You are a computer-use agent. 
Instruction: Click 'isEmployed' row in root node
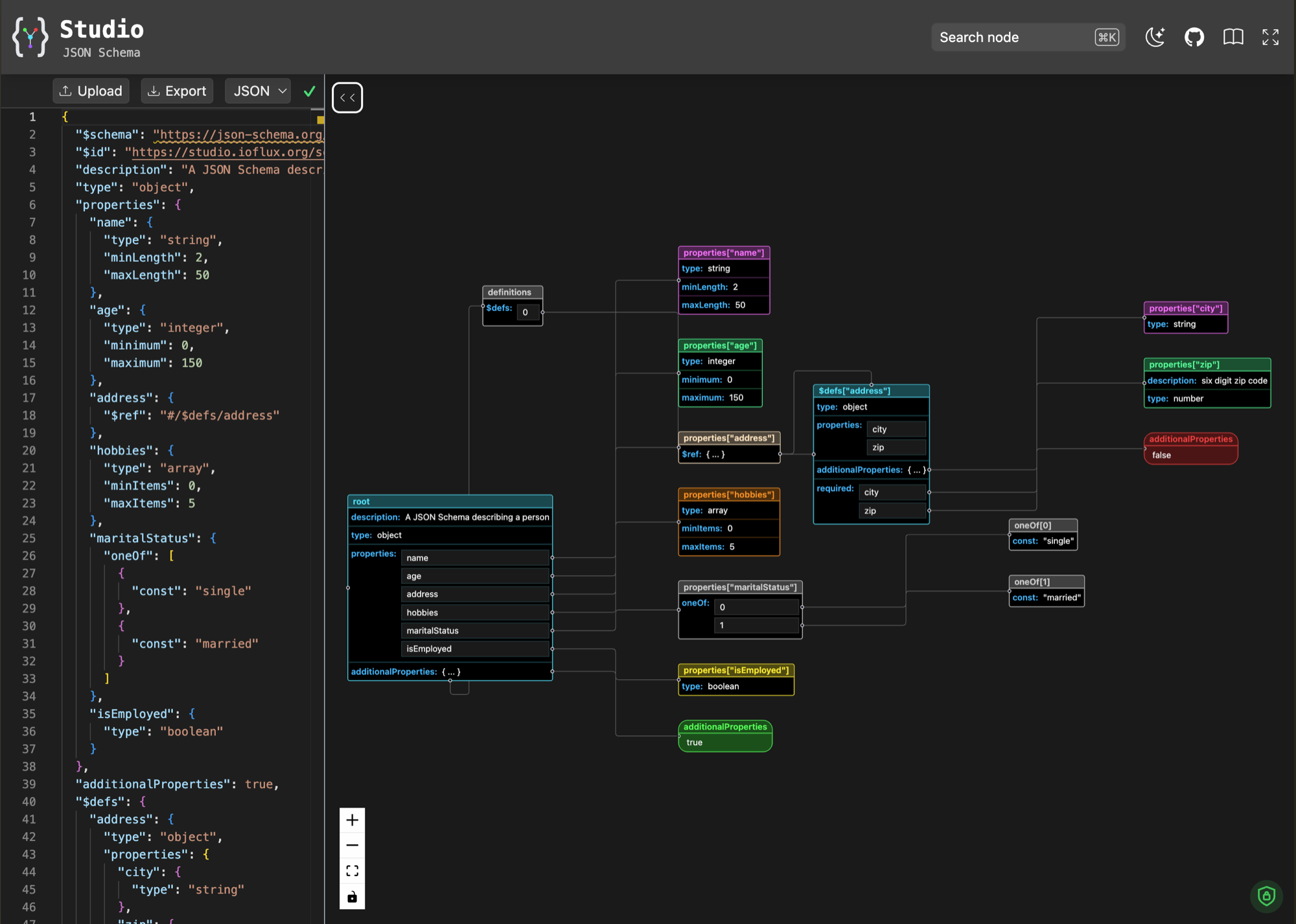[475, 649]
